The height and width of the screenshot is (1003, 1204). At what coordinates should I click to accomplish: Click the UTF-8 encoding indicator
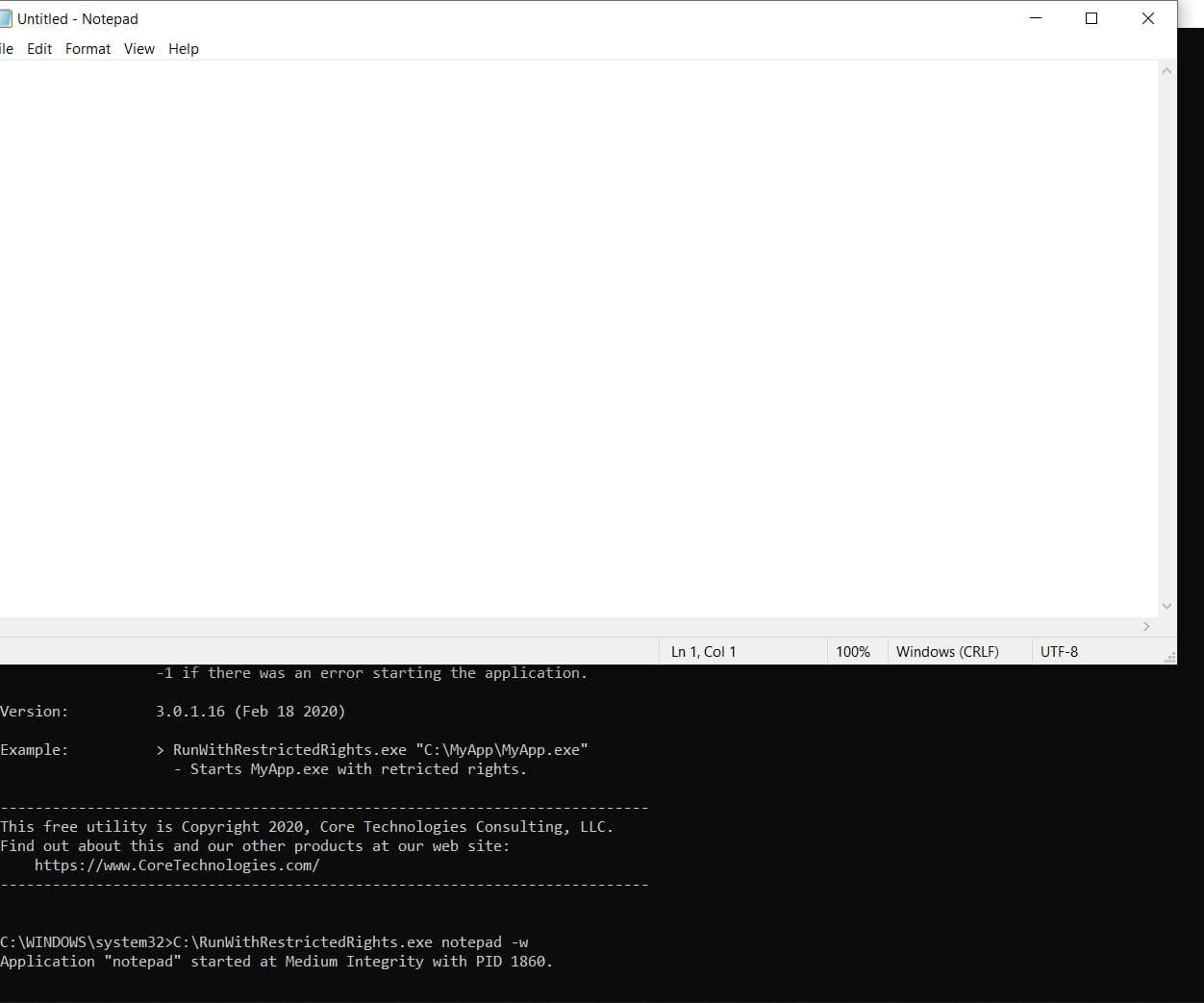pos(1059,651)
